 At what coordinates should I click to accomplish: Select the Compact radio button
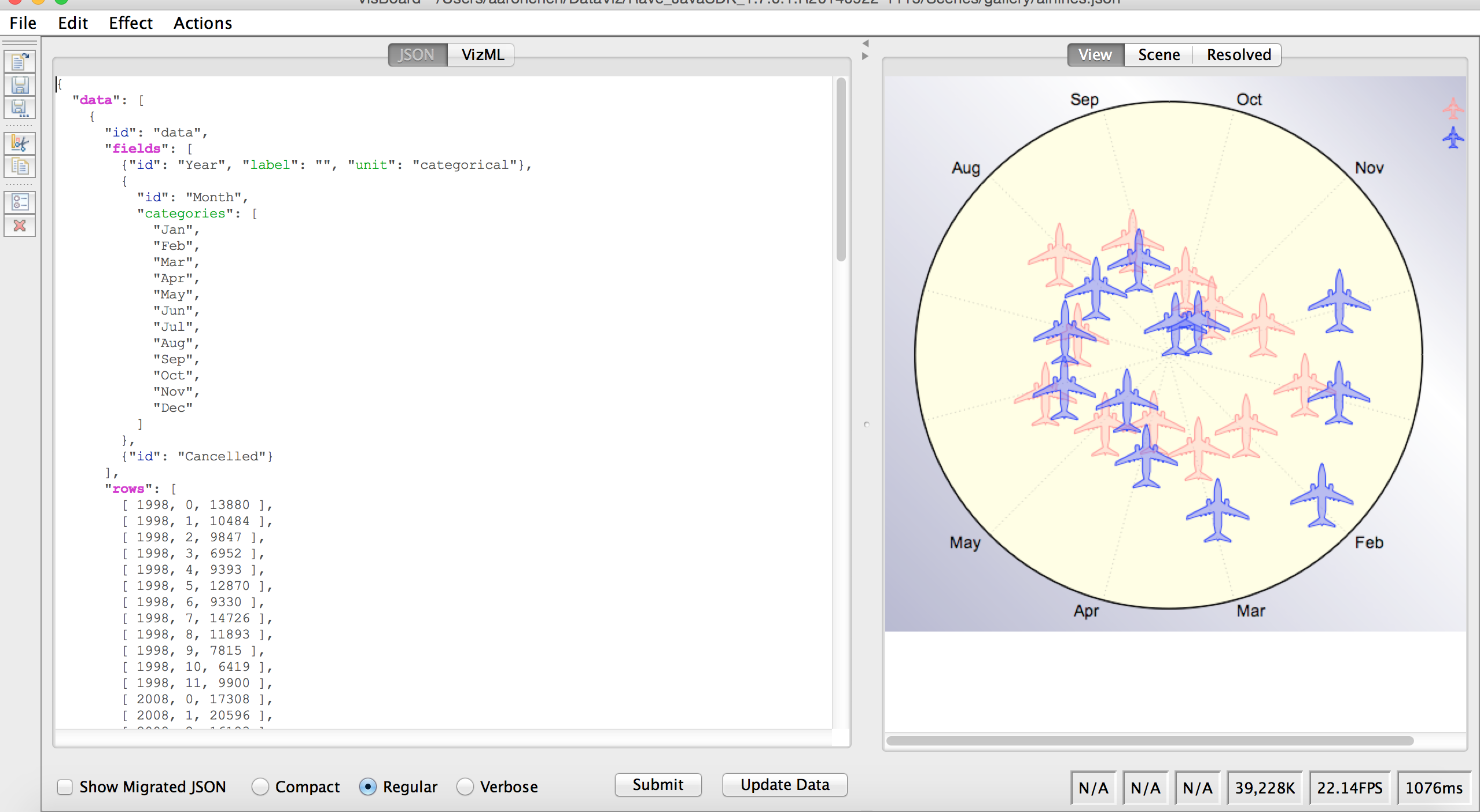click(260, 787)
